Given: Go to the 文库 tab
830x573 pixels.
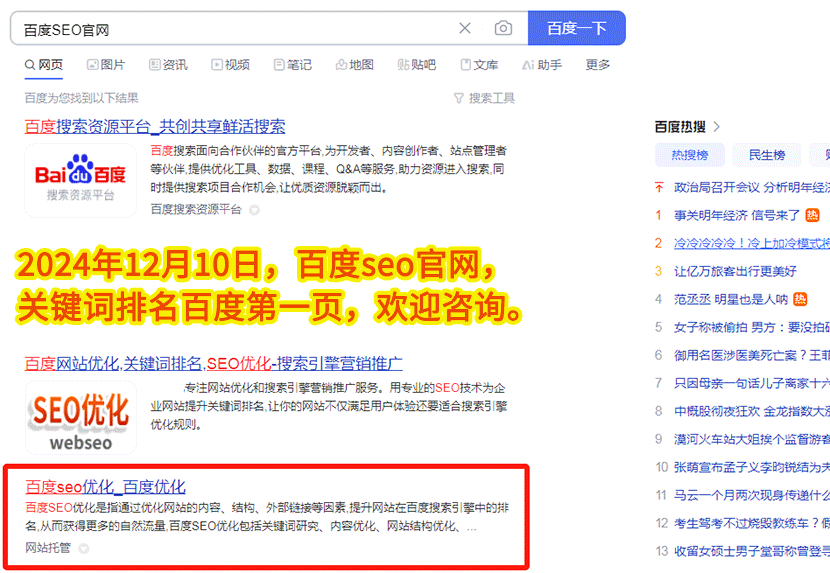Looking at the screenshot, I should click(479, 65).
